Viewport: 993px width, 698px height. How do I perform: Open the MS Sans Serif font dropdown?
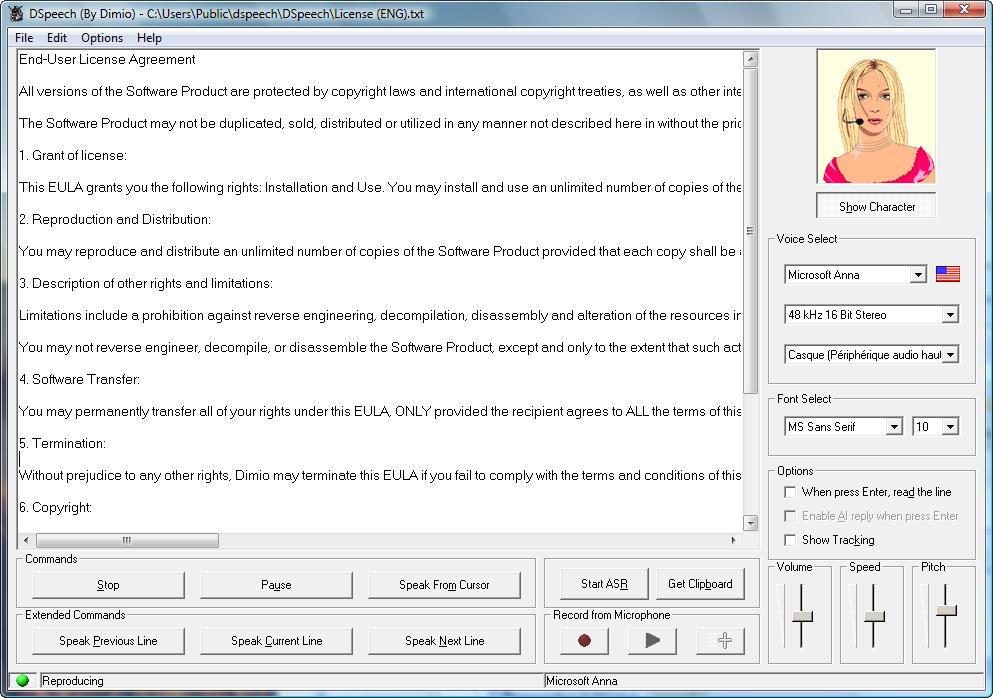tap(894, 427)
